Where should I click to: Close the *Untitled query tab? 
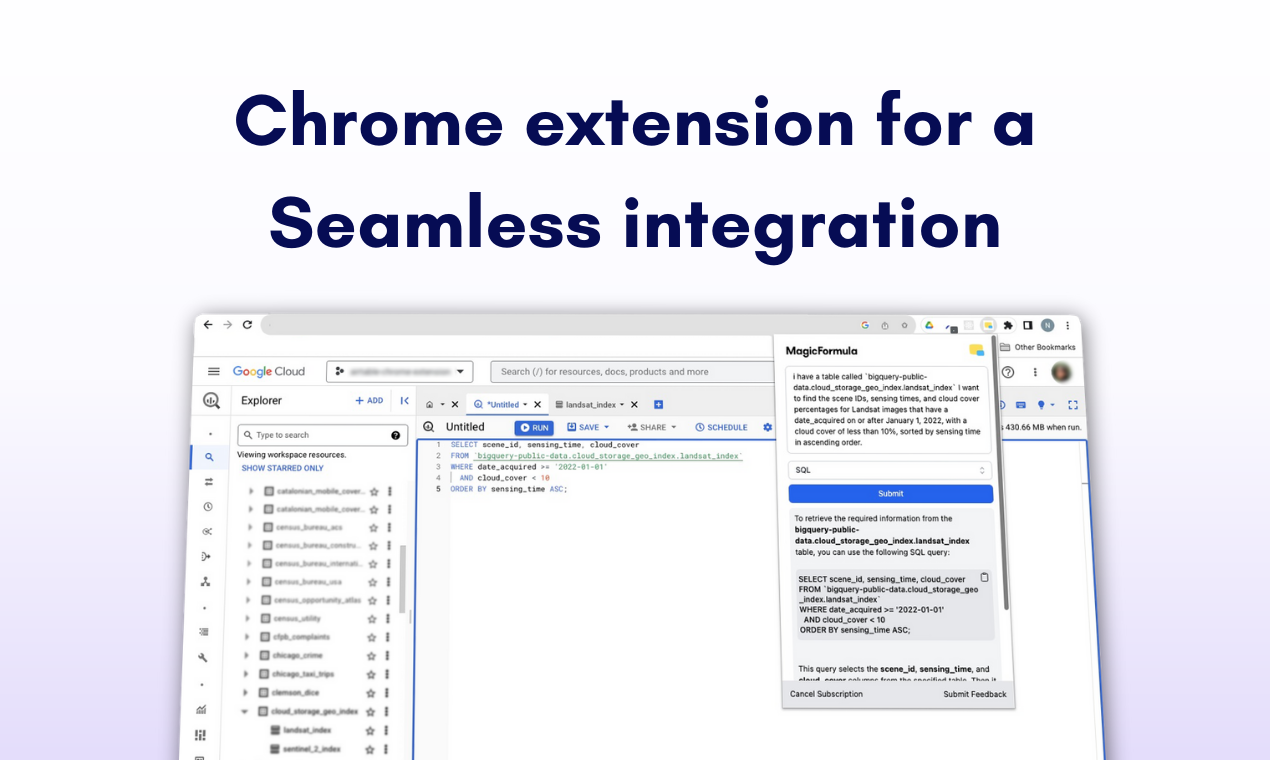[x=537, y=404]
